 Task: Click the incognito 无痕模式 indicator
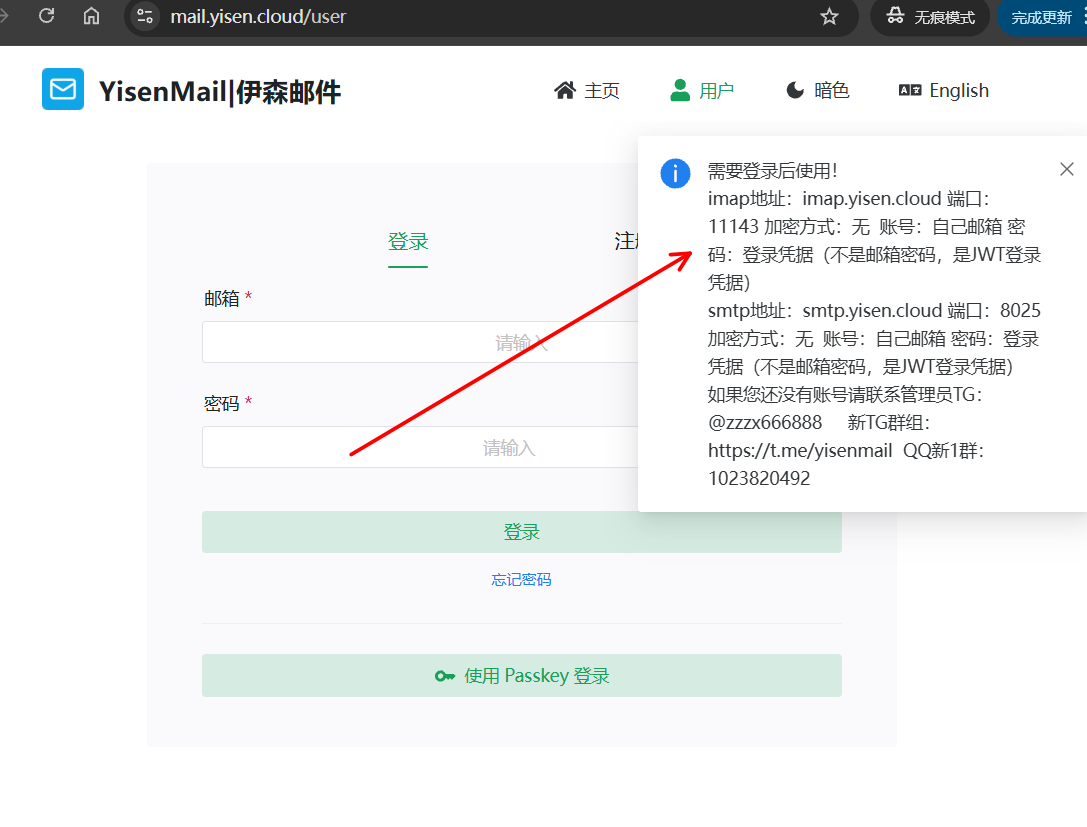930,16
